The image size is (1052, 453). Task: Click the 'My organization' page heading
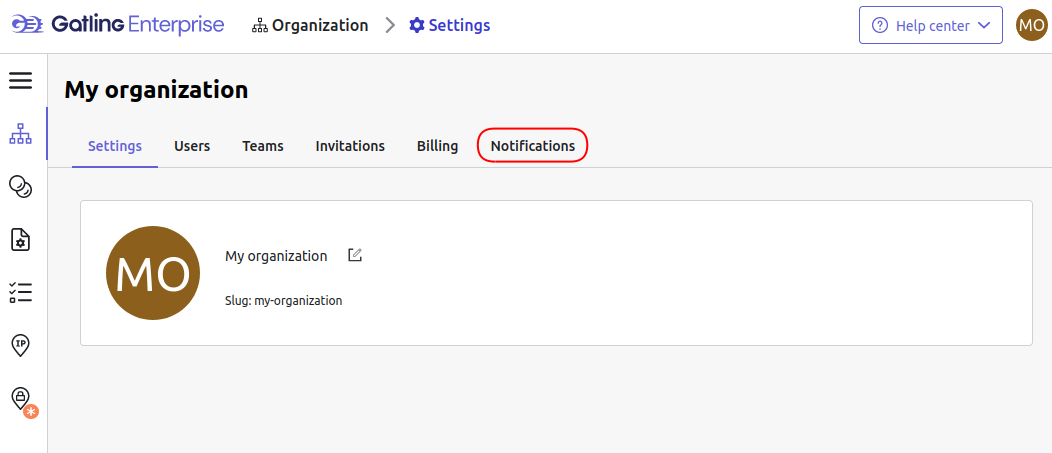point(156,90)
